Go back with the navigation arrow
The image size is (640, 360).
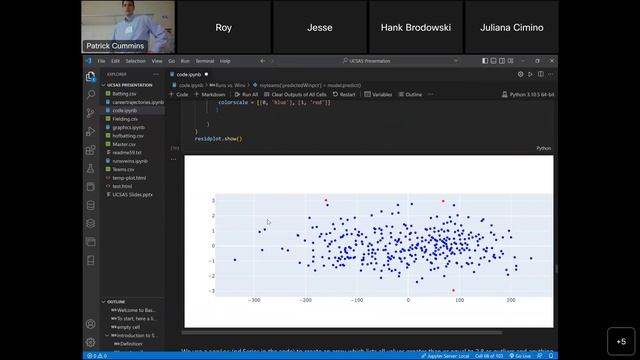pyautogui.click(x=262, y=61)
